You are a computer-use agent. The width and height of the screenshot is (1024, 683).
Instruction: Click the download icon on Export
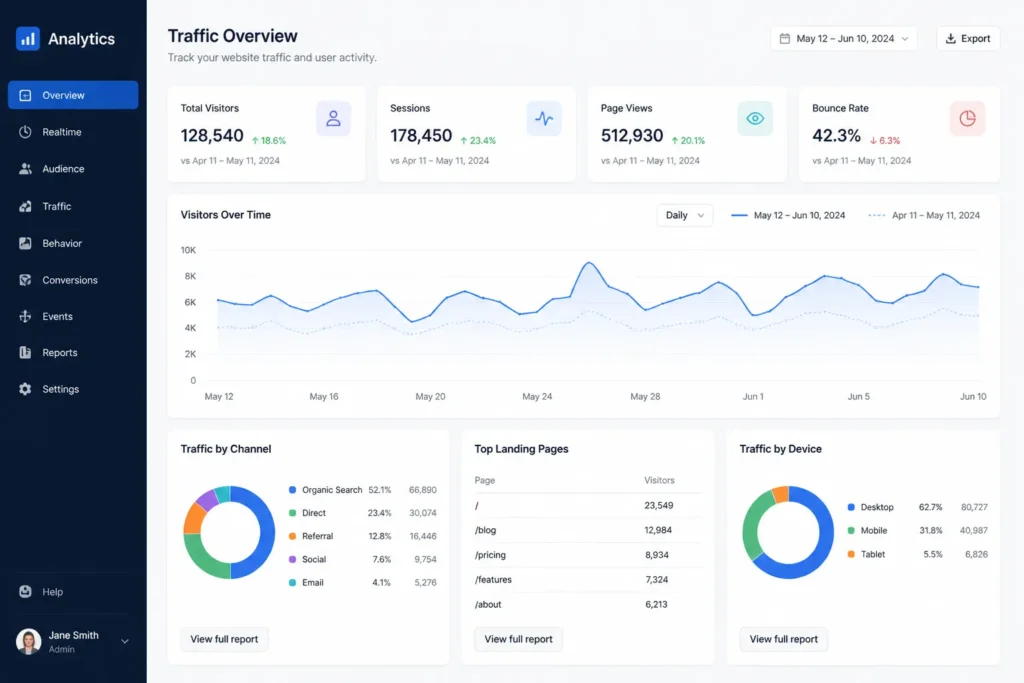click(951, 39)
